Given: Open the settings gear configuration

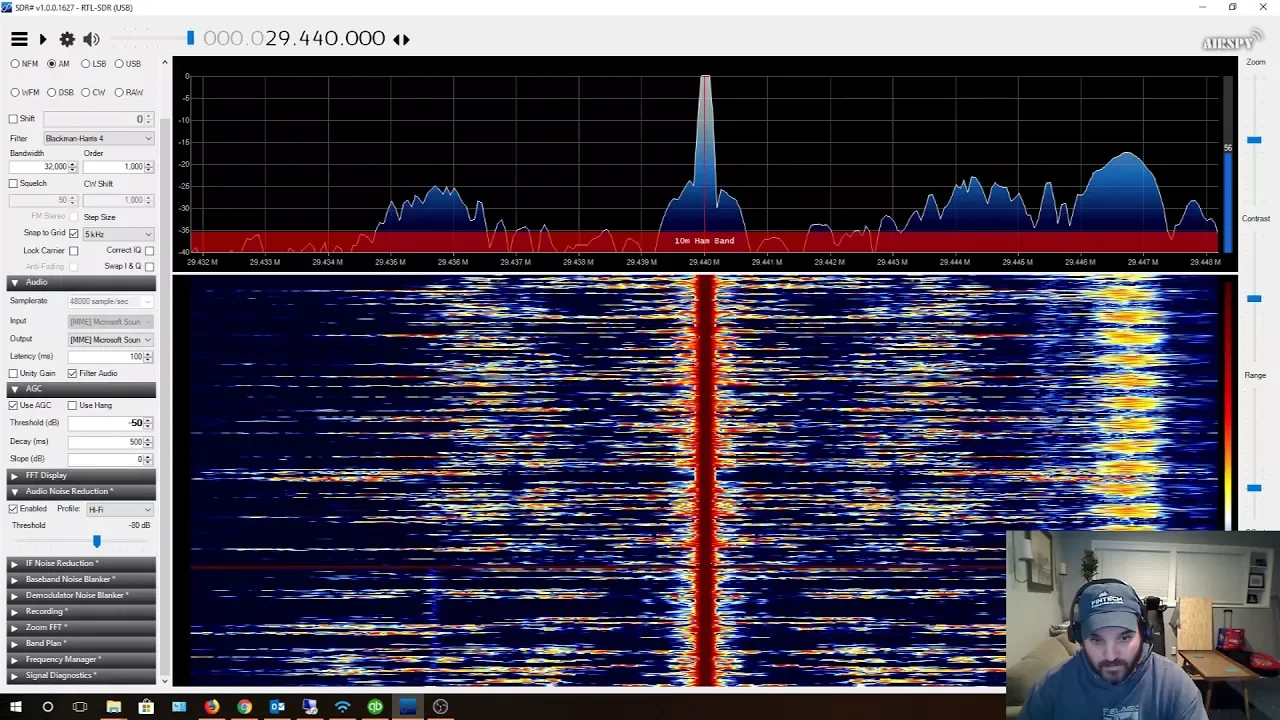Looking at the screenshot, I should coord(67,39).
